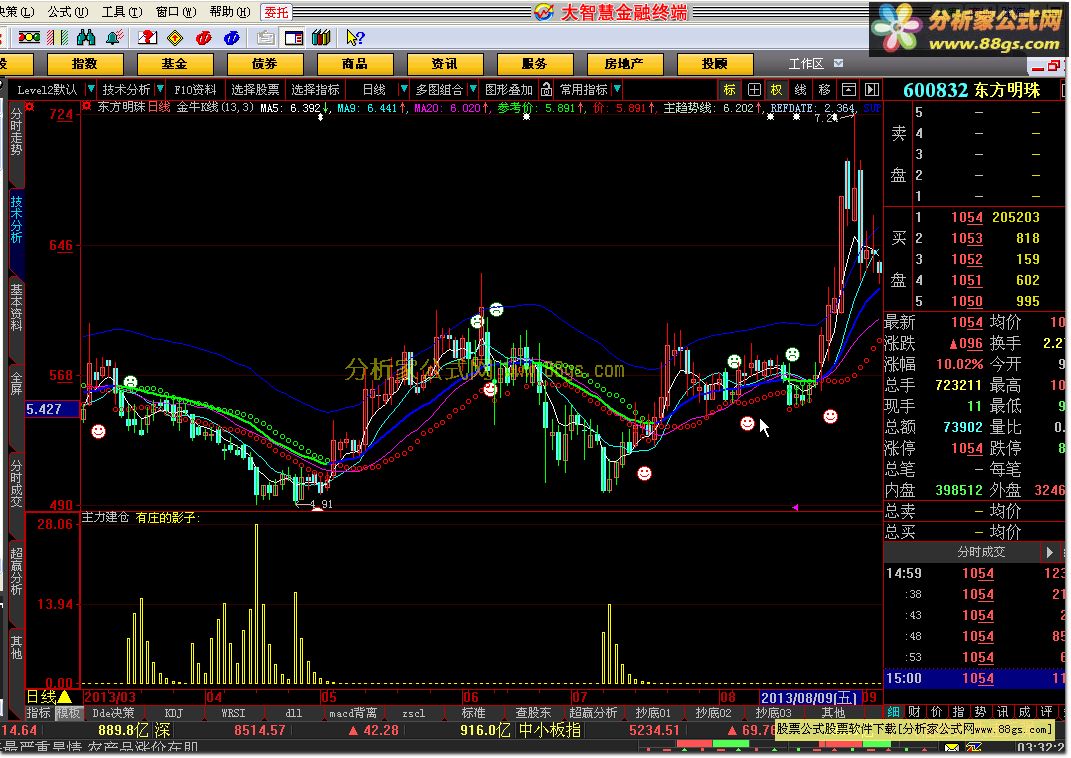1071x758 pixels.
Task: Click the blue circular toolbar icon
Action: (x=232, y=38)
